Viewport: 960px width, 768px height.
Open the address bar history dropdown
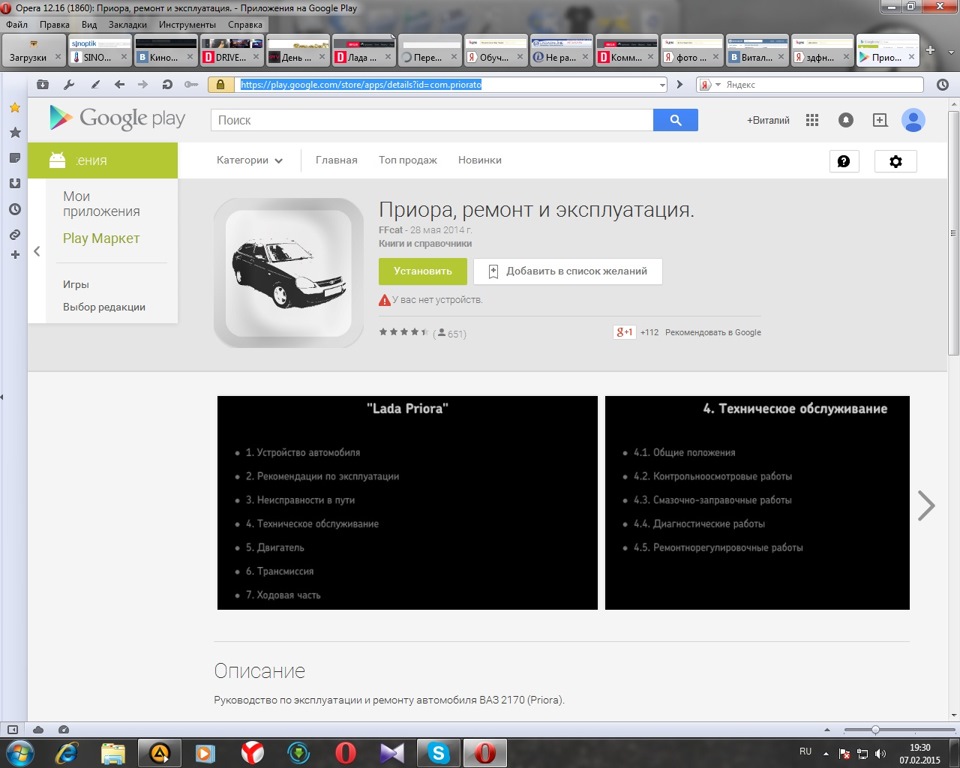tap(662, 85)
